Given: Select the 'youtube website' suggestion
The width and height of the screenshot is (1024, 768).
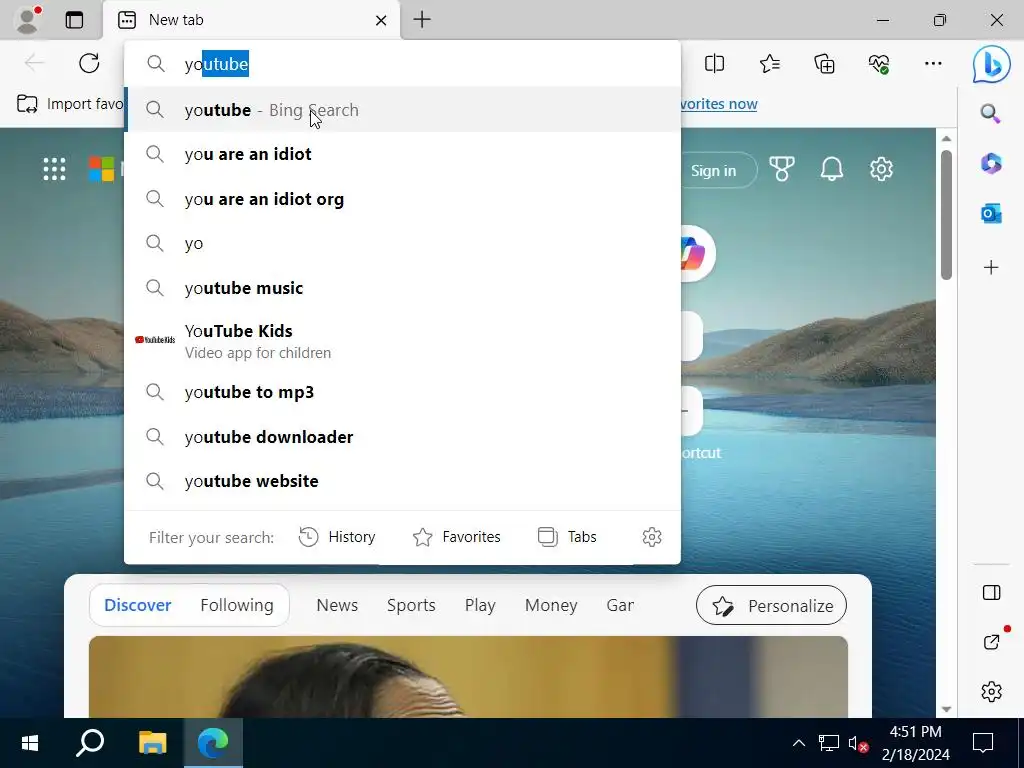Looking at the screenshot, I should tap(402, 481).
